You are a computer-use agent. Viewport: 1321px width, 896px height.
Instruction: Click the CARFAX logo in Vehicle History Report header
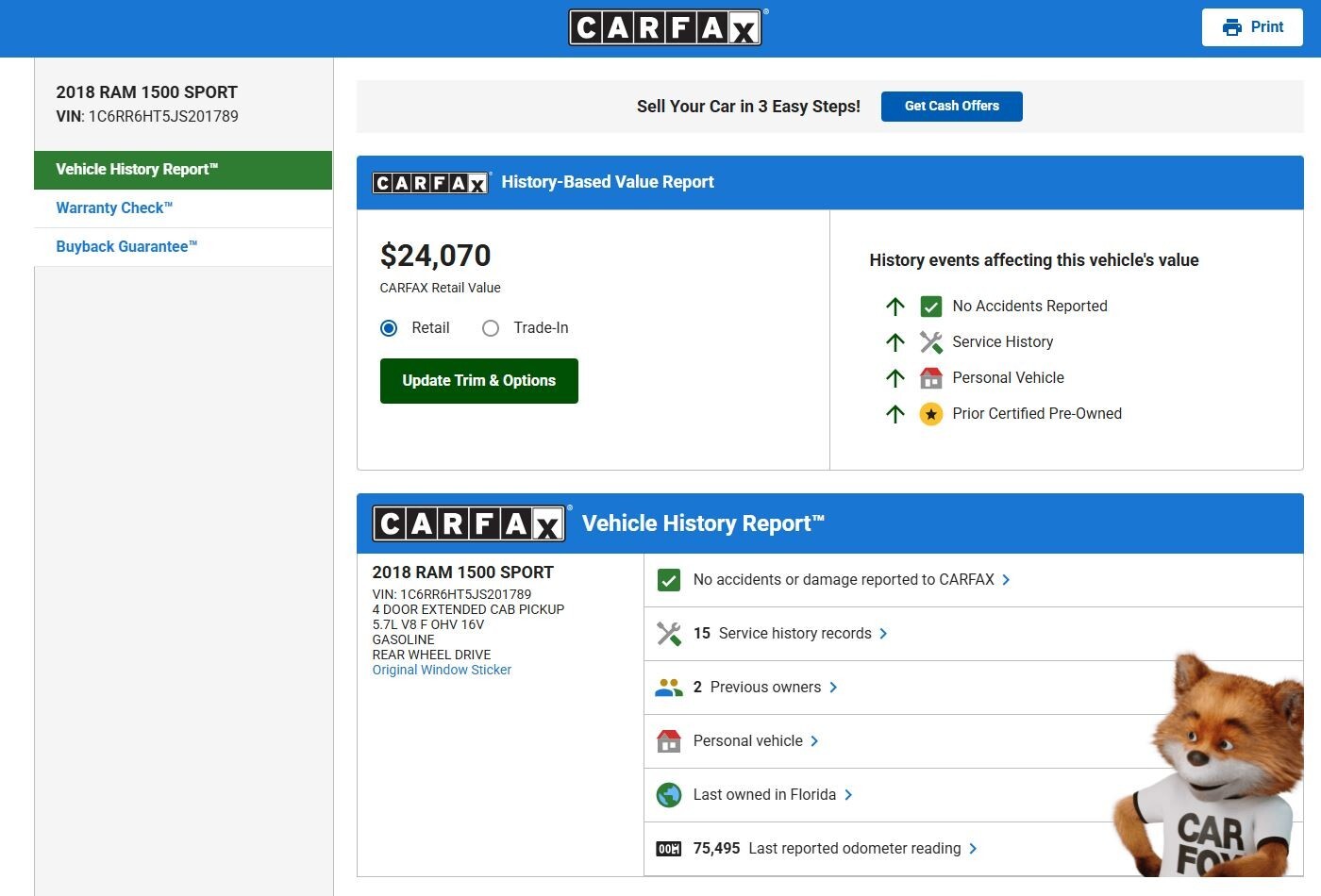[x=470, y=523]
